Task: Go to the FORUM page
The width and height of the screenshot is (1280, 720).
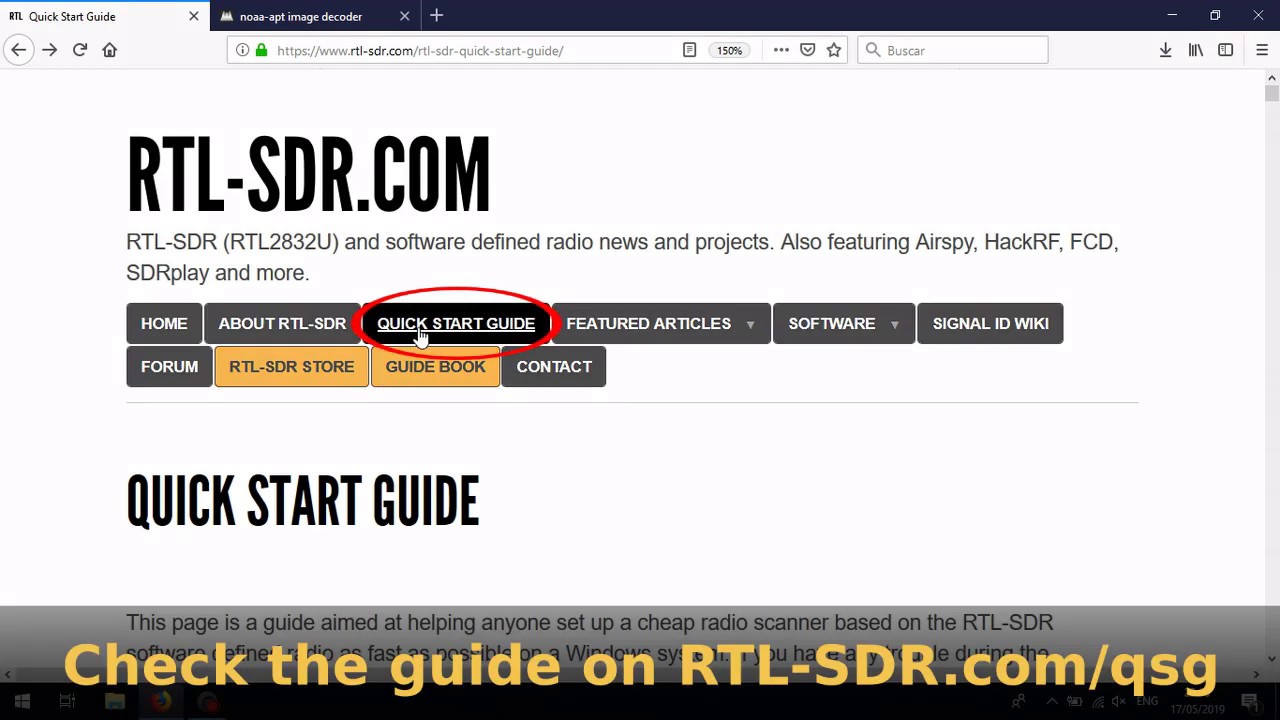Action: click(169, 367)
